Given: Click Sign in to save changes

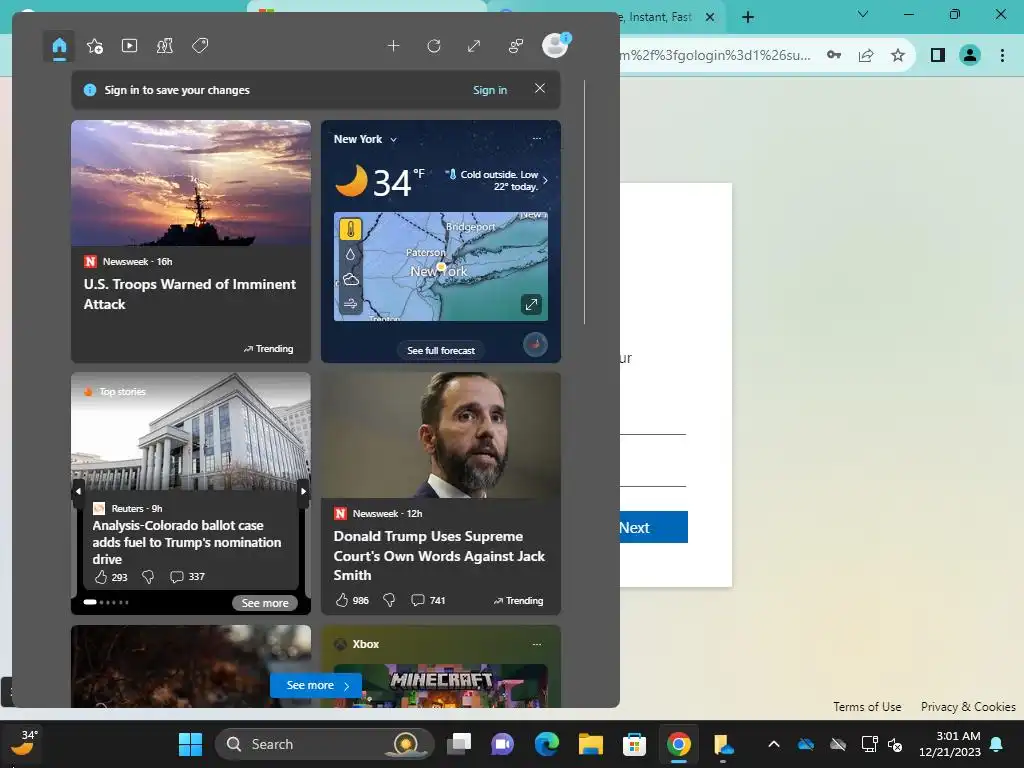Looking at the screenshot, I should [x=490, y=90].
